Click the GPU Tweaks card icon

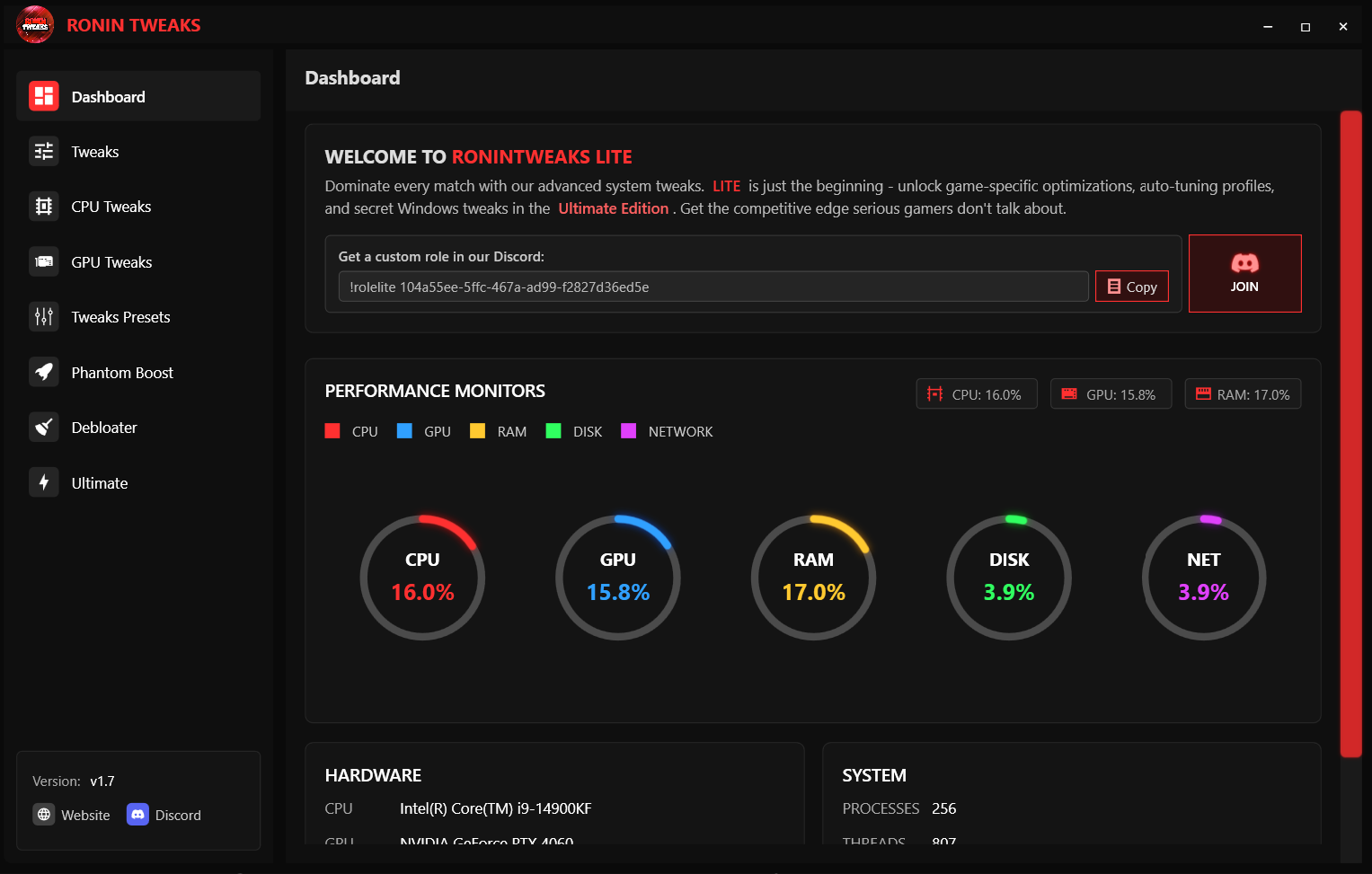tap(44, 262)
